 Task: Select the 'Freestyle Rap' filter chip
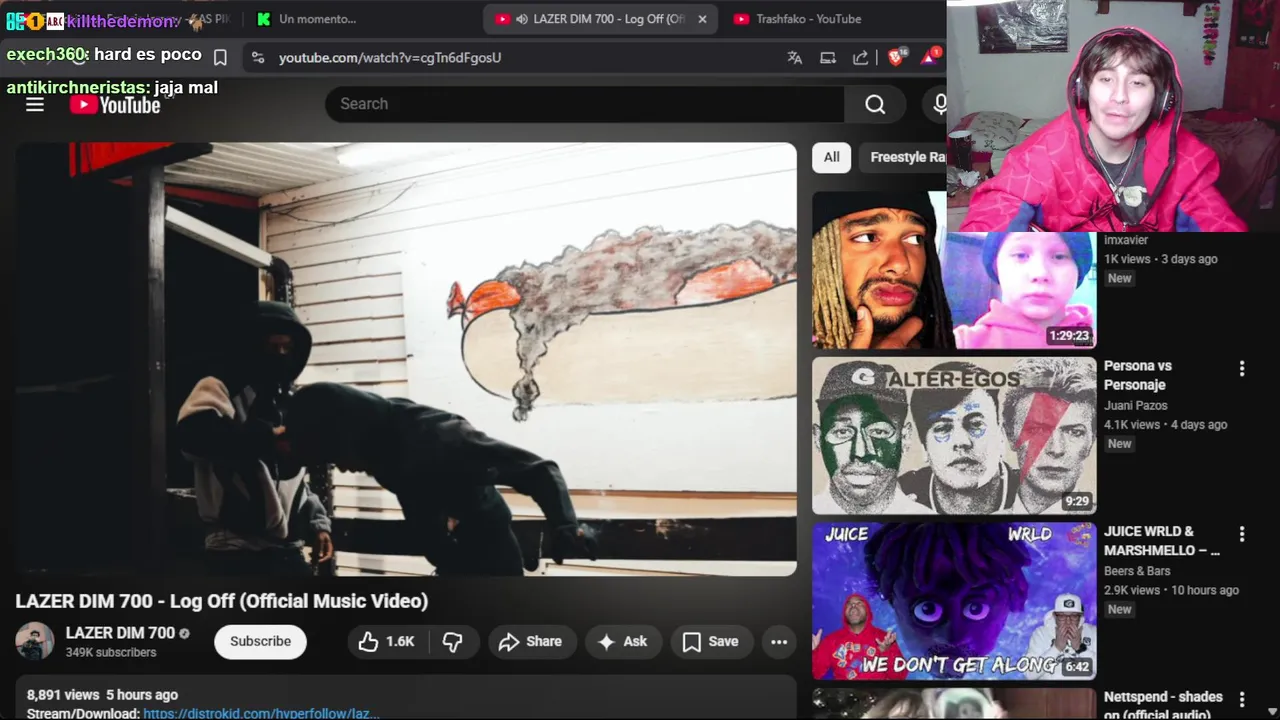[x=903, y=157]
